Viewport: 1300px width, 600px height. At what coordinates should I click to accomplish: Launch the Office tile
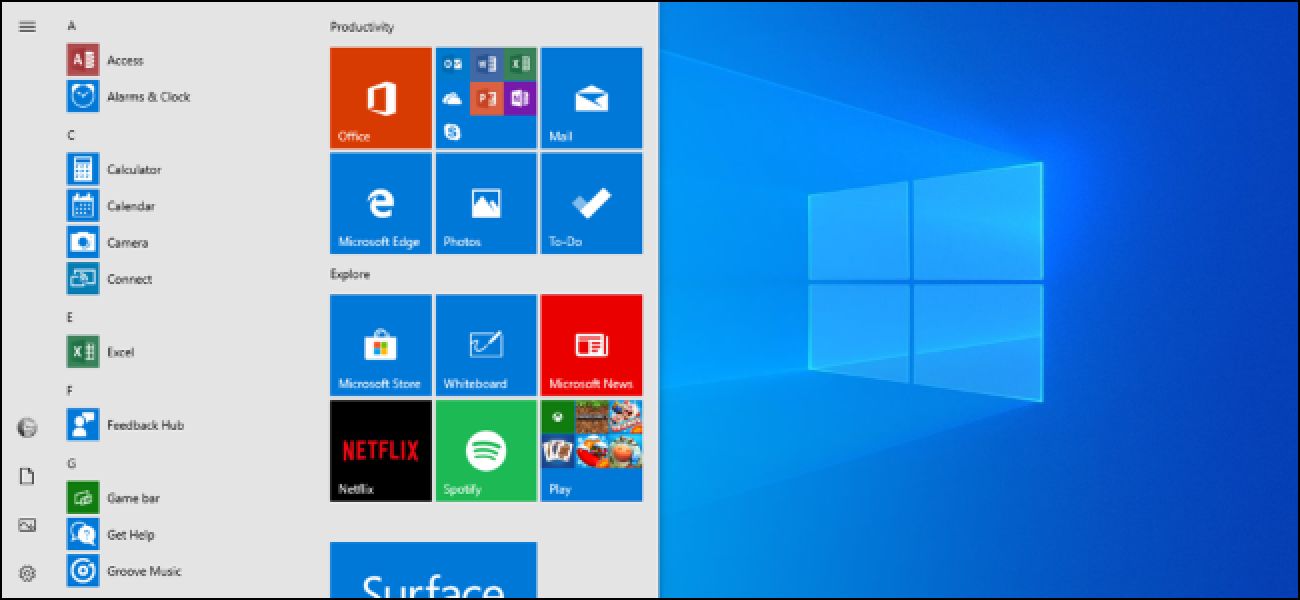click(x=380, y=97)
